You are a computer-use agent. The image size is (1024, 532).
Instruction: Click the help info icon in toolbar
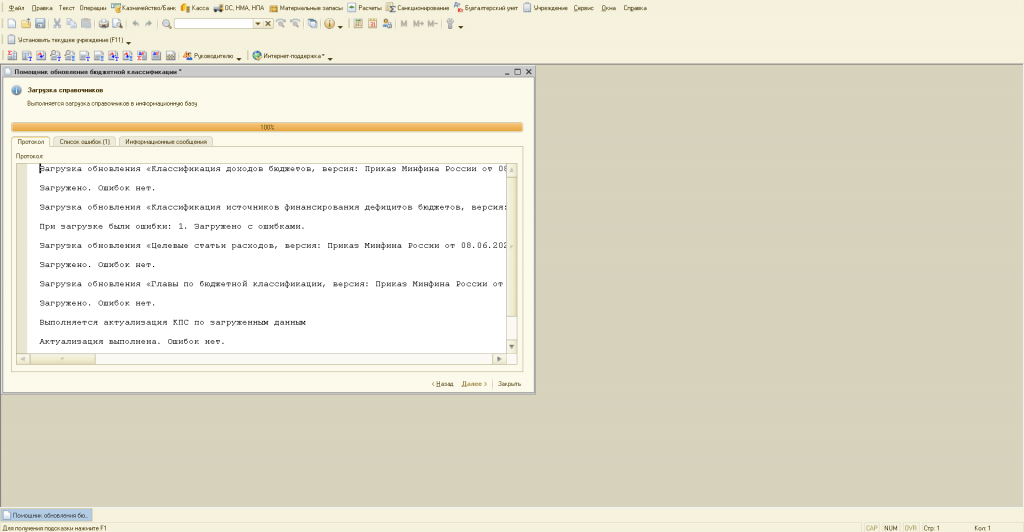coord(328,23)
